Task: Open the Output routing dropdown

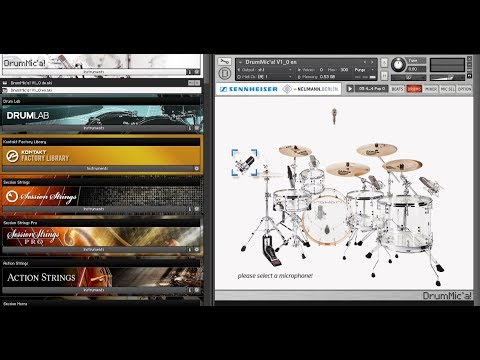Action: pos(290,70)
